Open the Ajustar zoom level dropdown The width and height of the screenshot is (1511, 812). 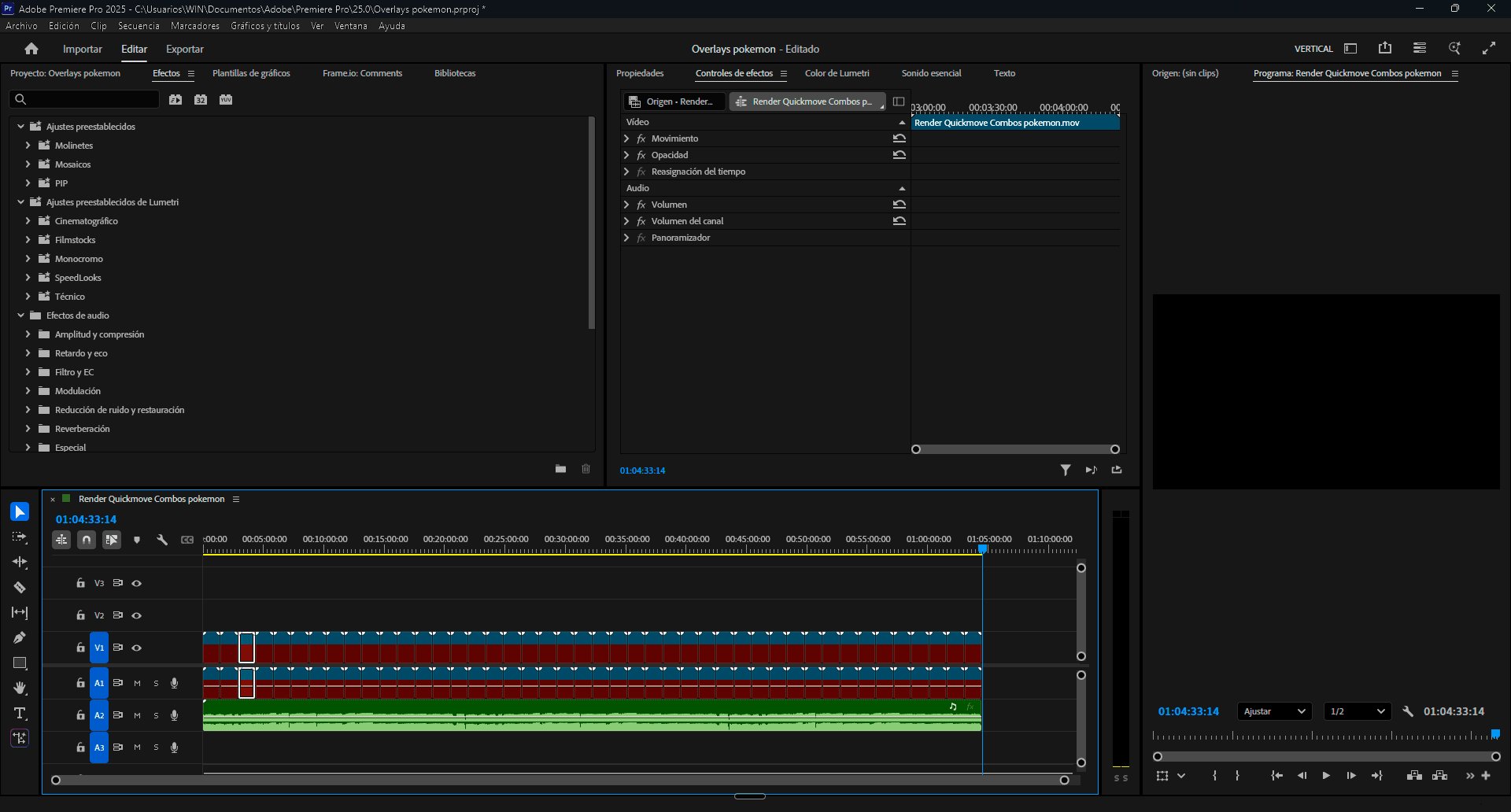click(x=1274, y=711)
